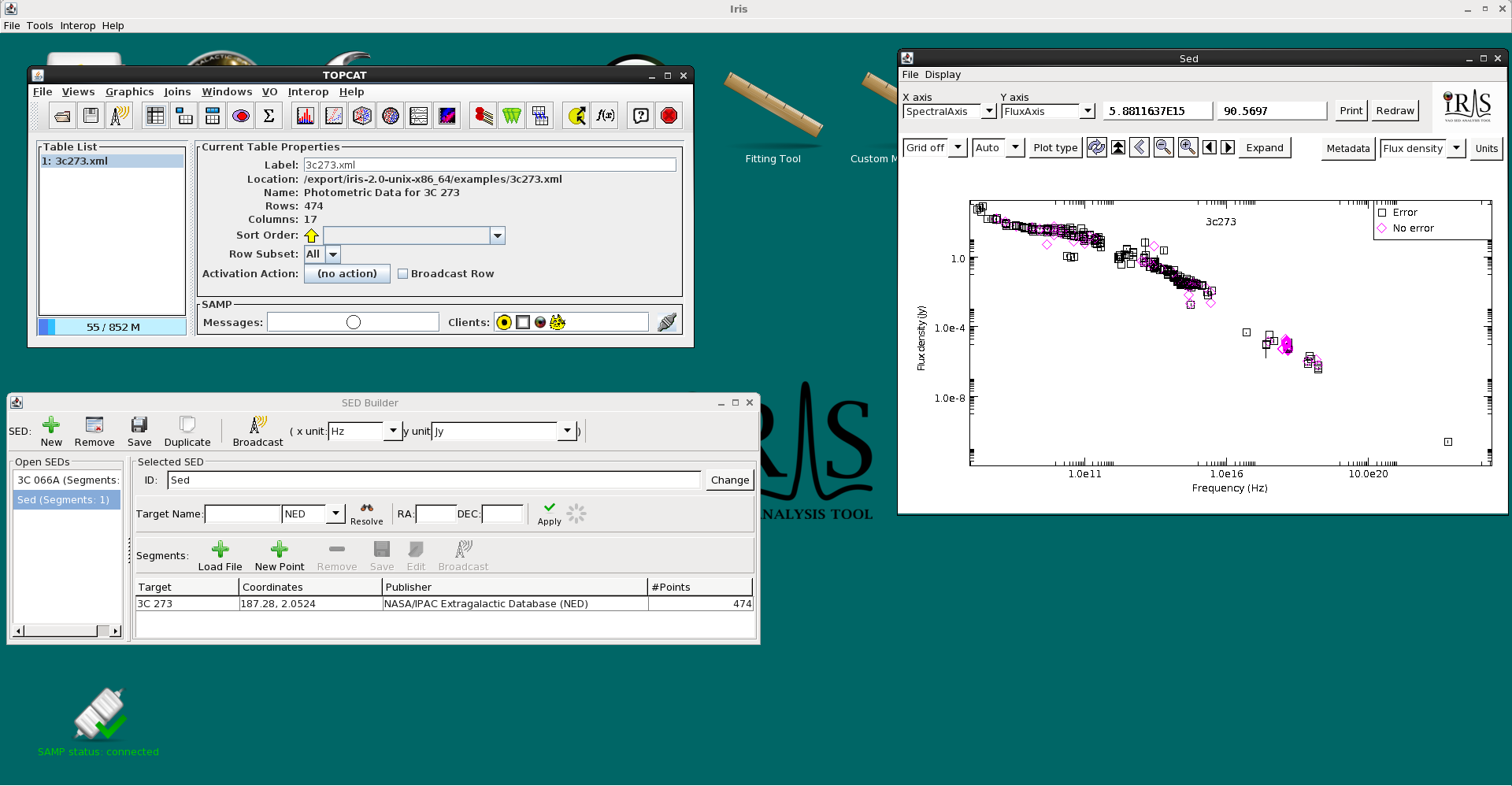Open the Auto scale dropdown
This screenshot has width=1512, height=786.
[x=1016, y=147]
